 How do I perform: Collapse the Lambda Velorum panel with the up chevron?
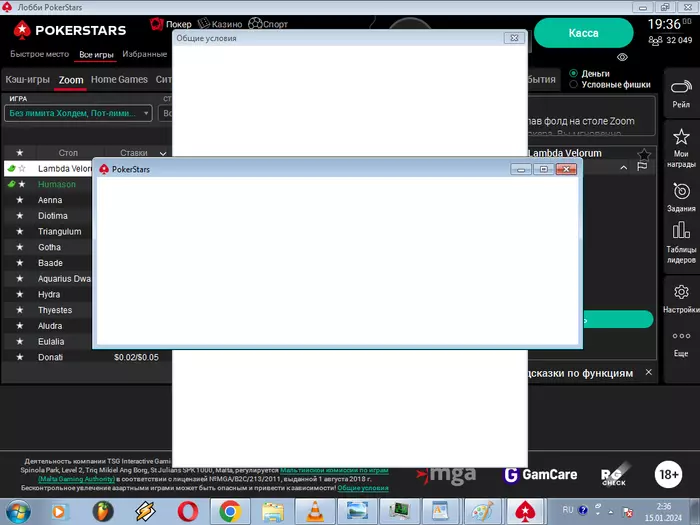624,168
